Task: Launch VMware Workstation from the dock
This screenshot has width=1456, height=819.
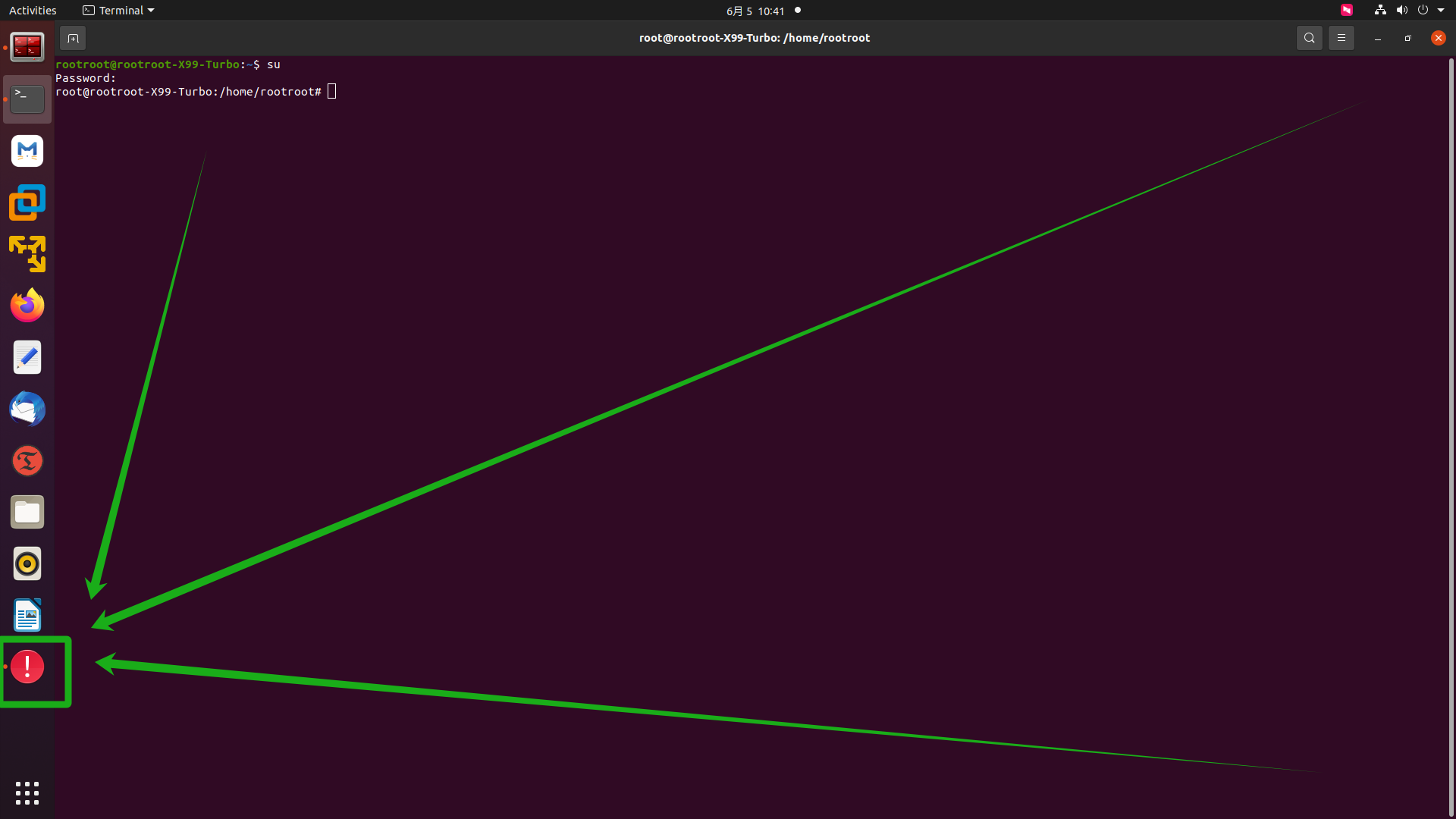Action: pos(27,202)
